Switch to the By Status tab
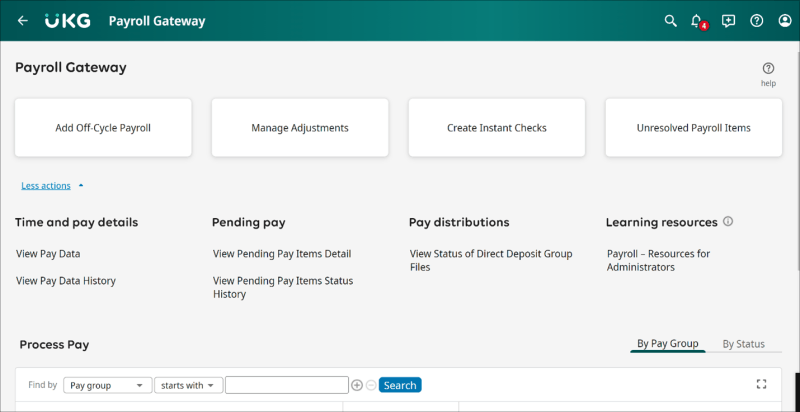 [x=743, y=344]
